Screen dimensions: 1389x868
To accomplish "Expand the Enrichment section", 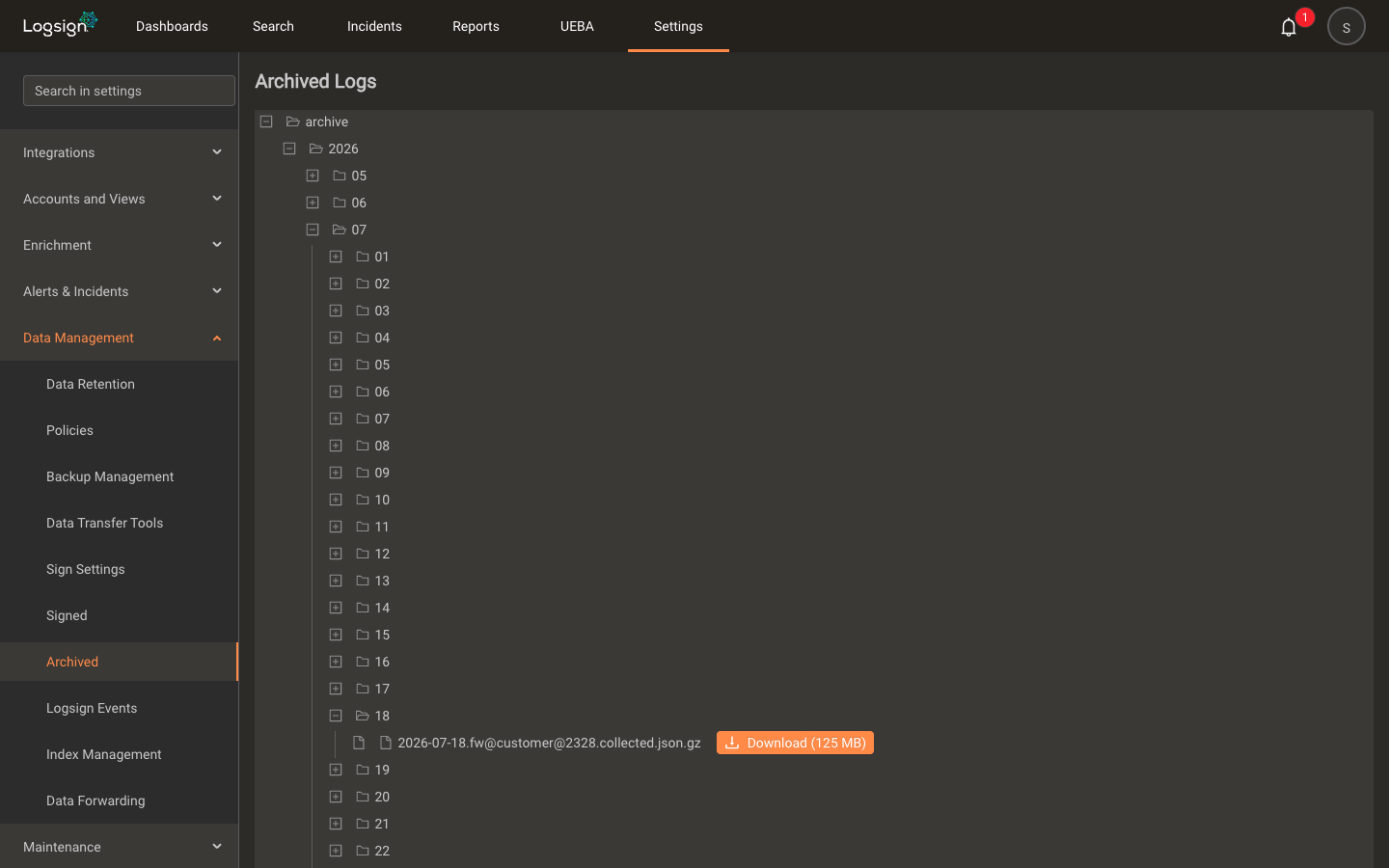I will [120, 245].
